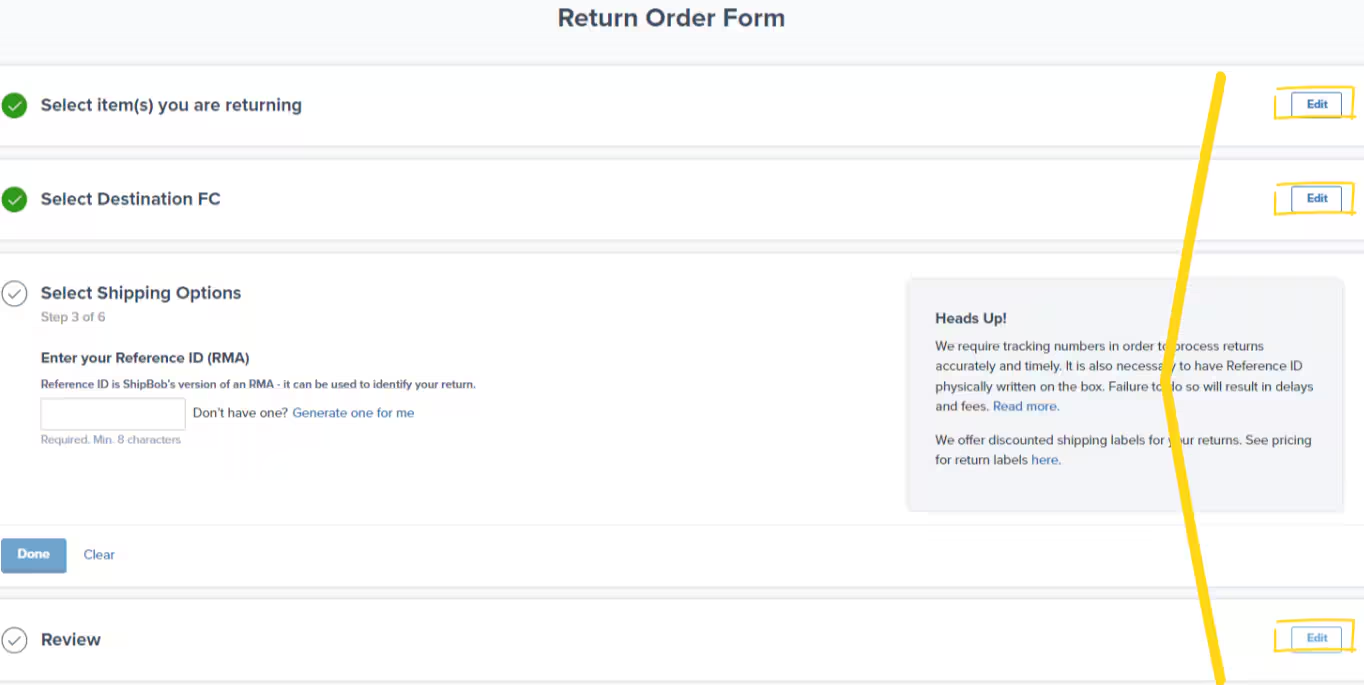Viewport: 1364px width, 685px height.
Task: Edit the Select Destination FC section
Action: click(1316, 198)
